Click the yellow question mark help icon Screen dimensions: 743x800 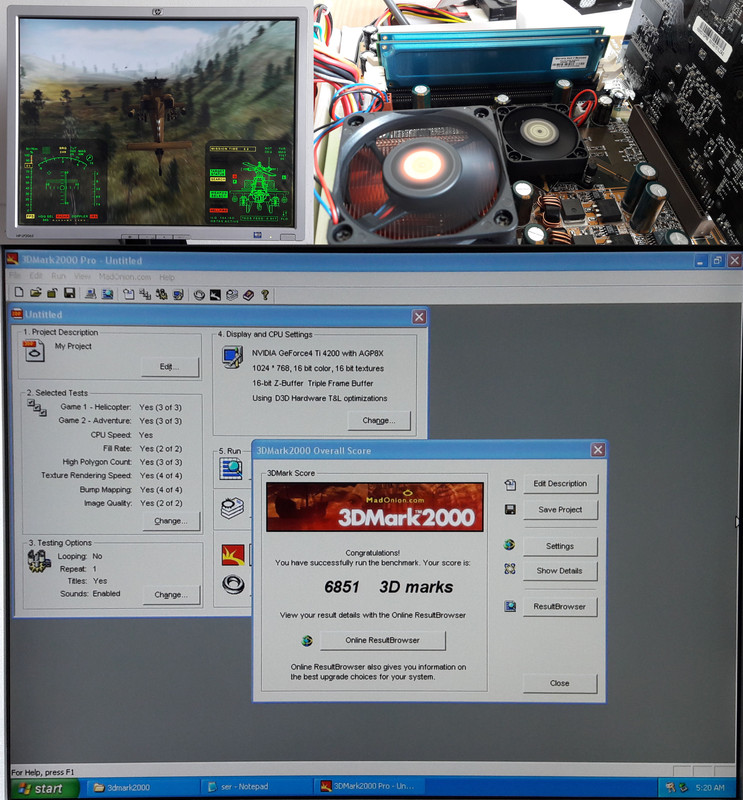[265, 295]
